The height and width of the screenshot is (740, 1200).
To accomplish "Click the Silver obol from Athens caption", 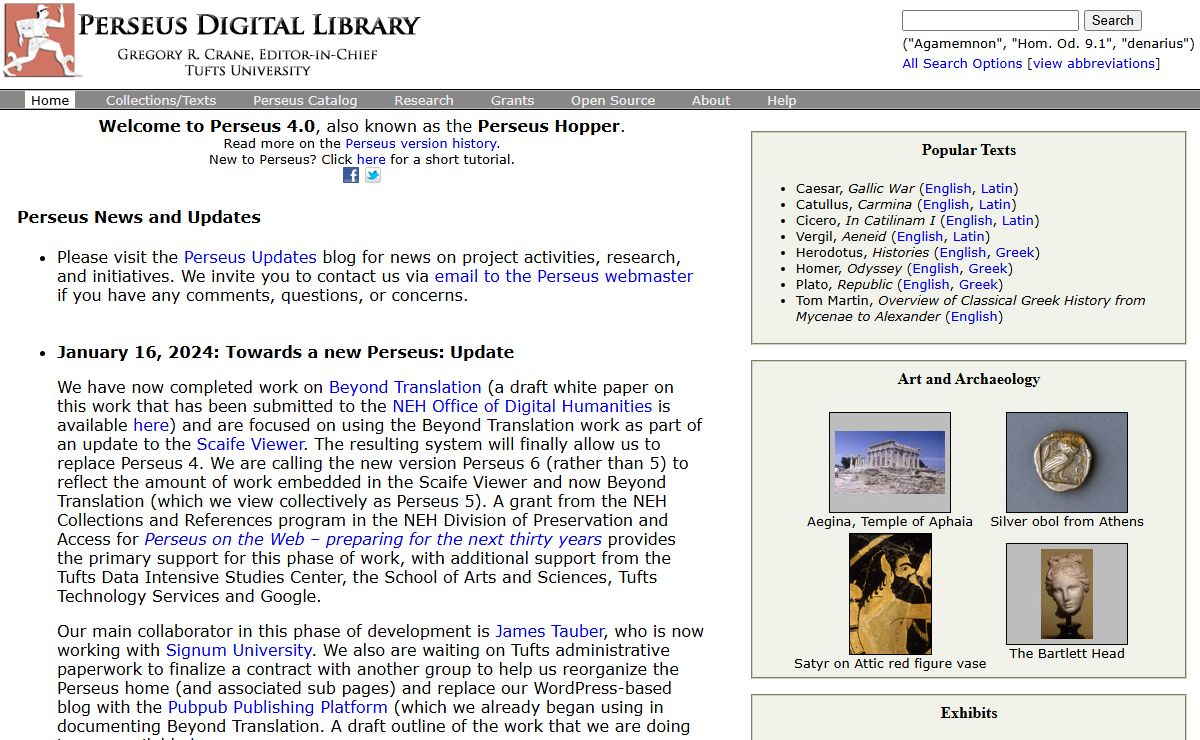I will (x=1067, y=521).
